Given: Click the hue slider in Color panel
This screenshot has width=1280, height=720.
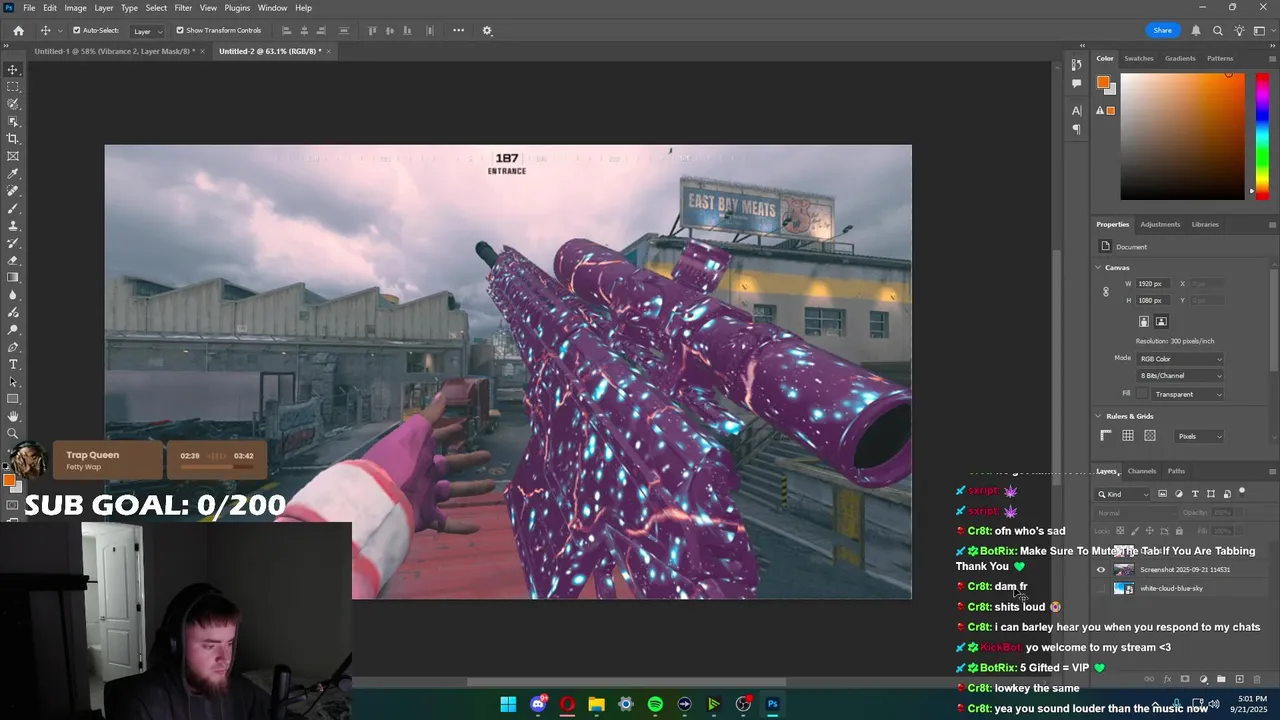Looking at the screenshot, I should pos(1264,135).
